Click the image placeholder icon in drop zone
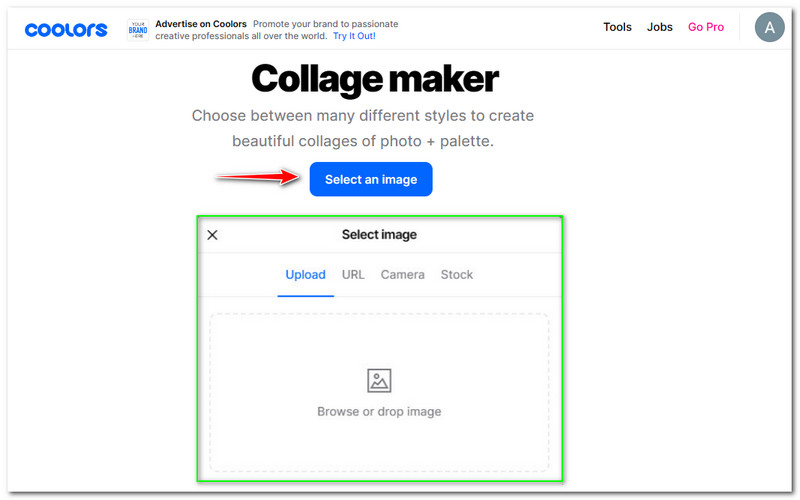Viewport: 800px width, 500px height. click(x=379, y=380)
